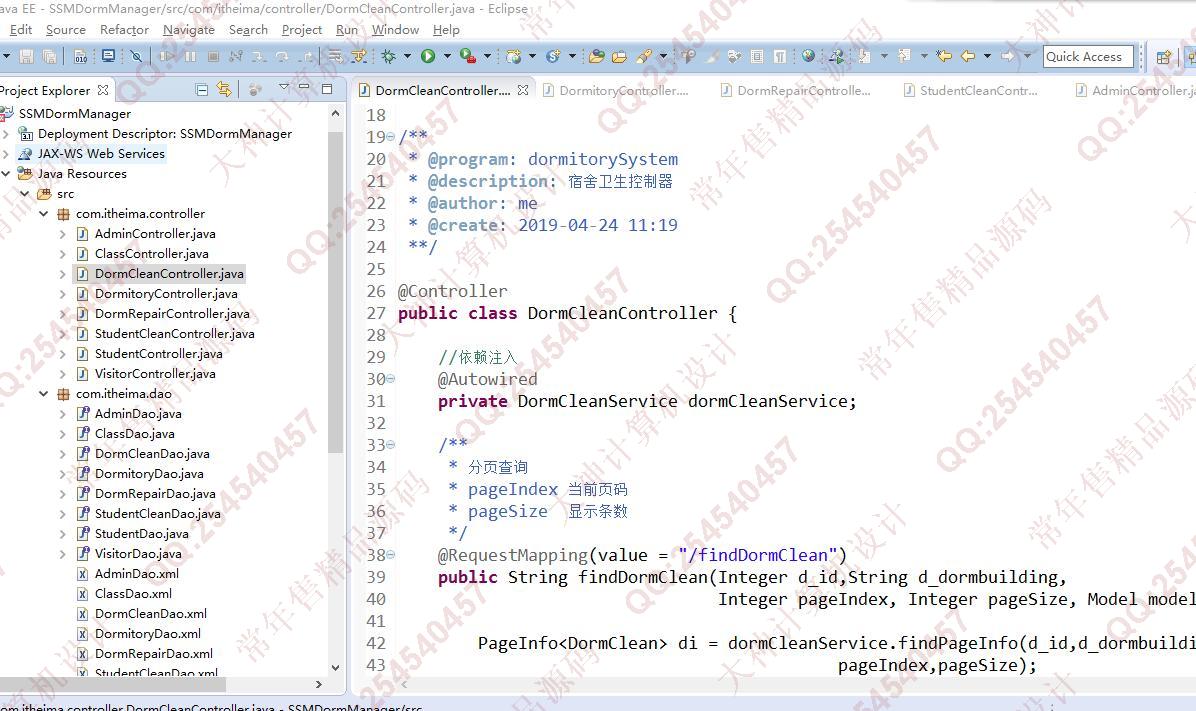Click the Suspend pause debug icon
The width and height of the screenshot is (1196, 711).
pos(190,56)
